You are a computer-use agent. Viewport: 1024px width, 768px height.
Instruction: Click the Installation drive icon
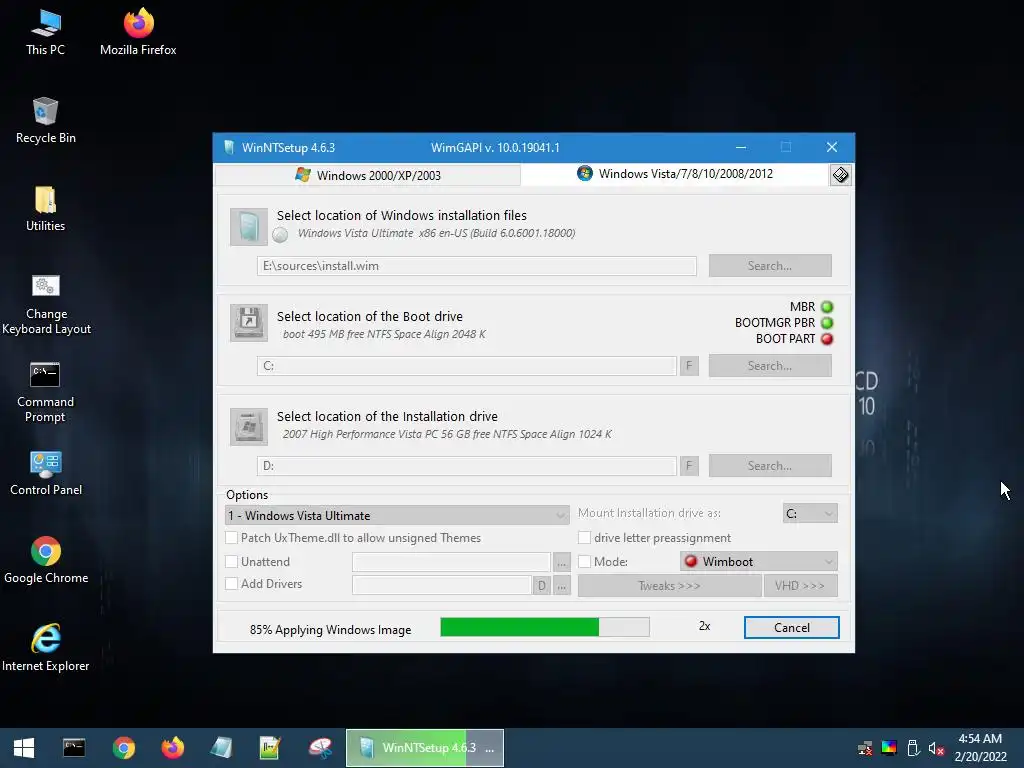(249, 426)
